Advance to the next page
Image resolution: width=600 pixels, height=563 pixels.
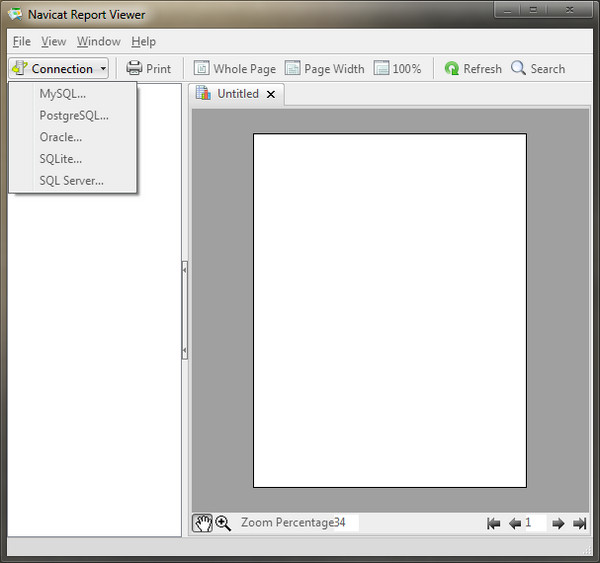[558, 523]
